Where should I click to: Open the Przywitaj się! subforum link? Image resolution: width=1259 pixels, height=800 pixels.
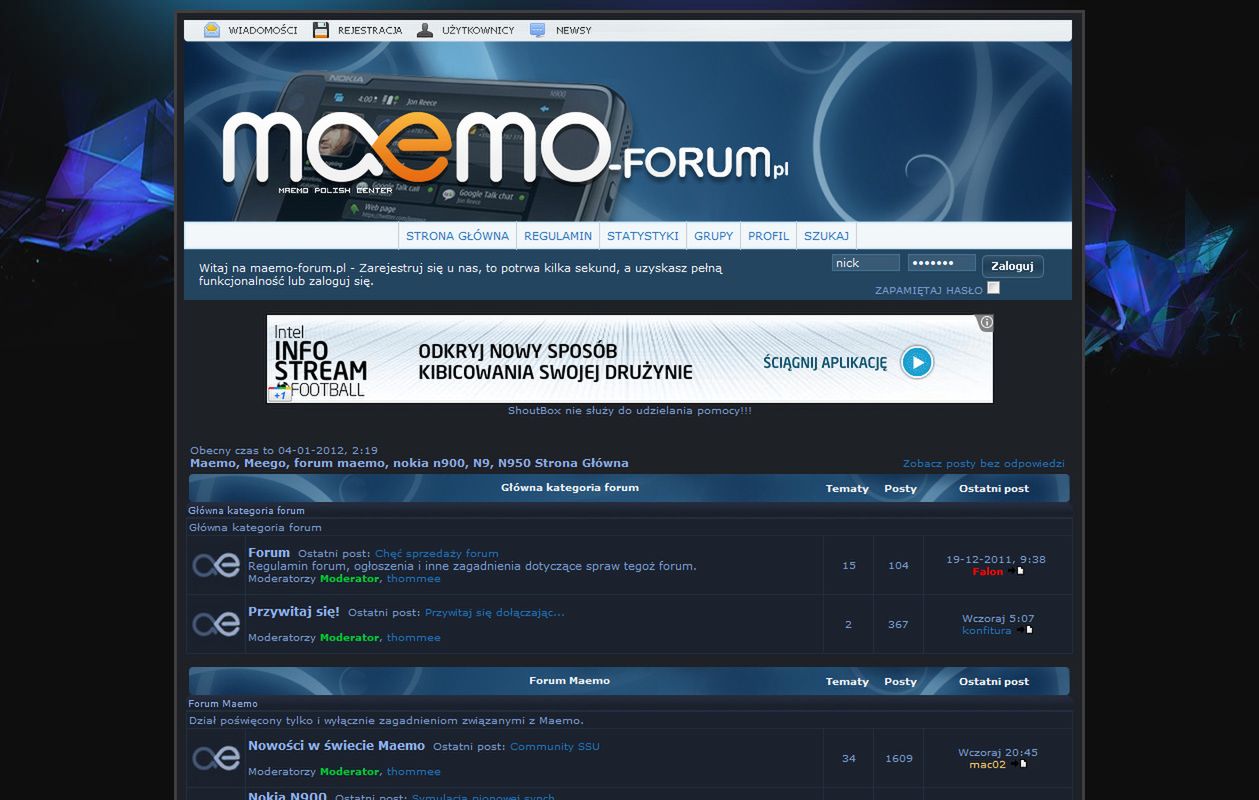(x=294, y=611)
